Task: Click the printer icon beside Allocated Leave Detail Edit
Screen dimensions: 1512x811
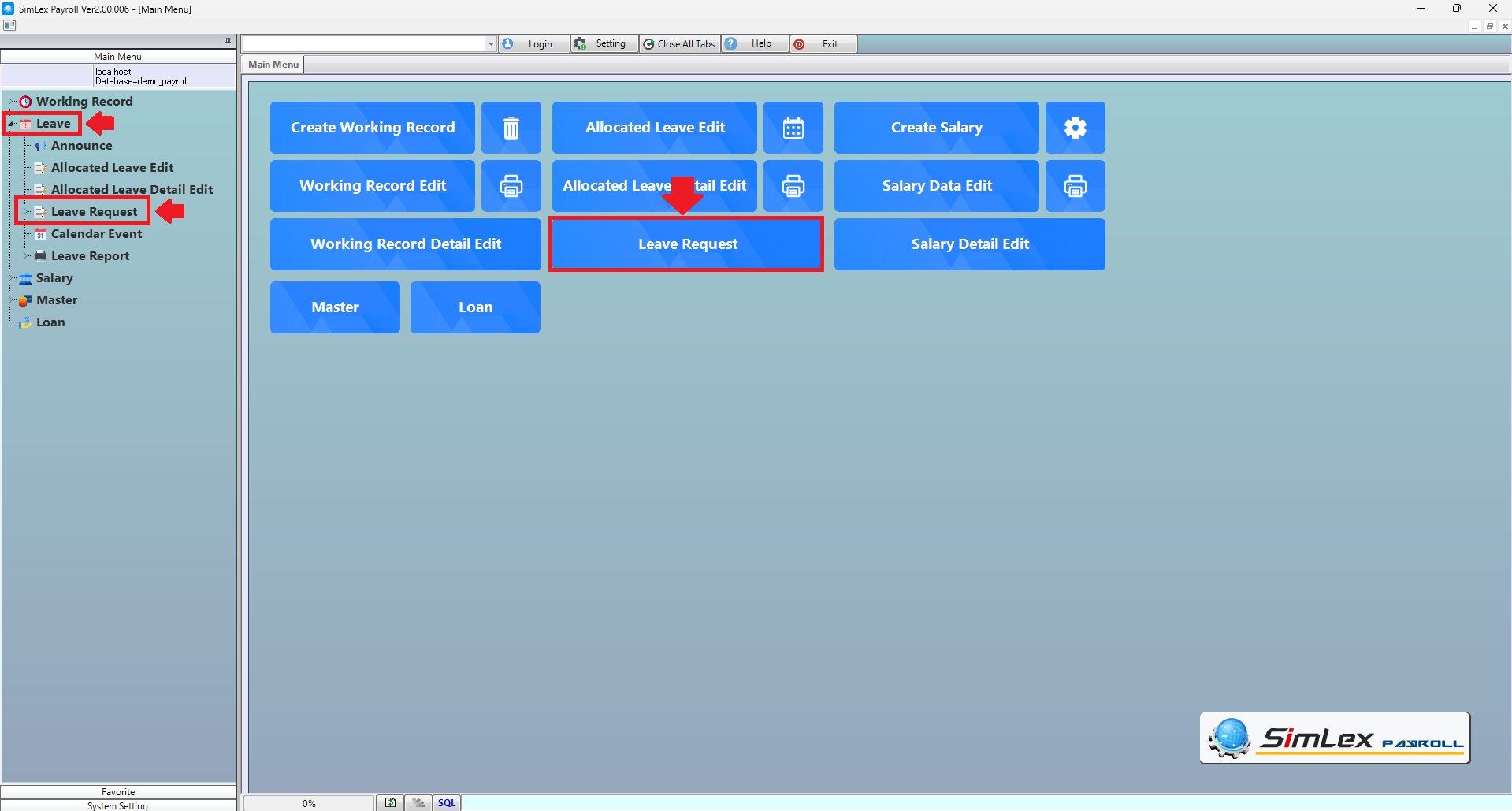Action: [793, 186]
